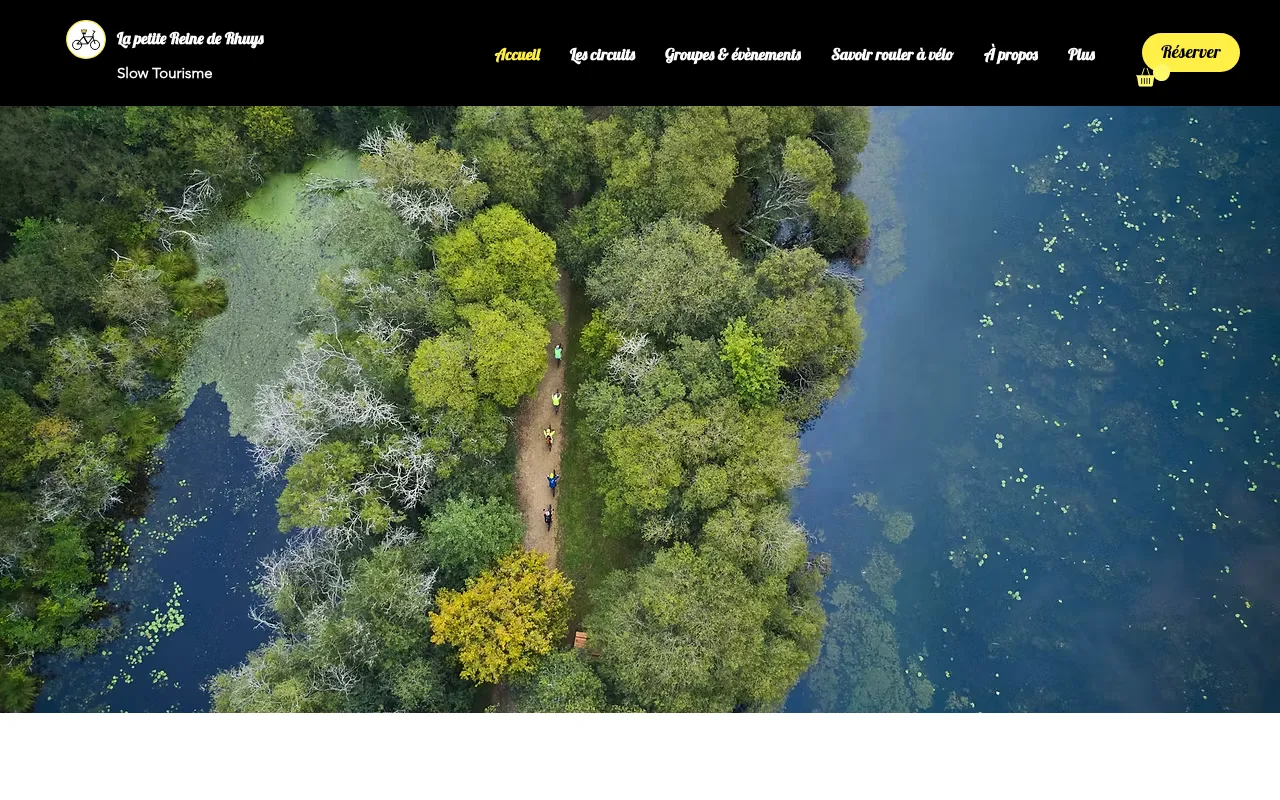Open the Accueil menu item
1280x800 pixels.
[x=517, y=54]
